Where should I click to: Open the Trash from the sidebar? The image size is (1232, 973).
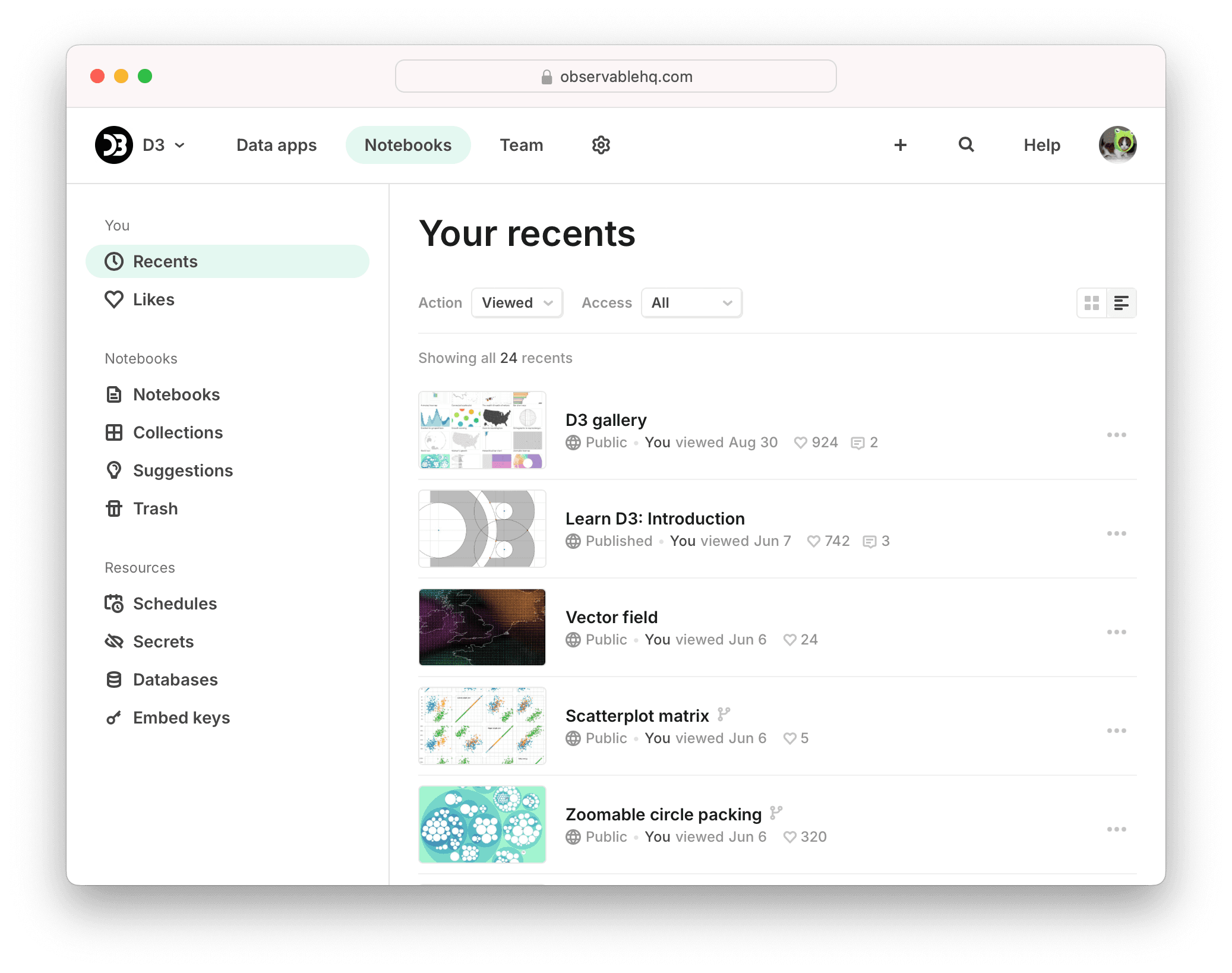115,508
